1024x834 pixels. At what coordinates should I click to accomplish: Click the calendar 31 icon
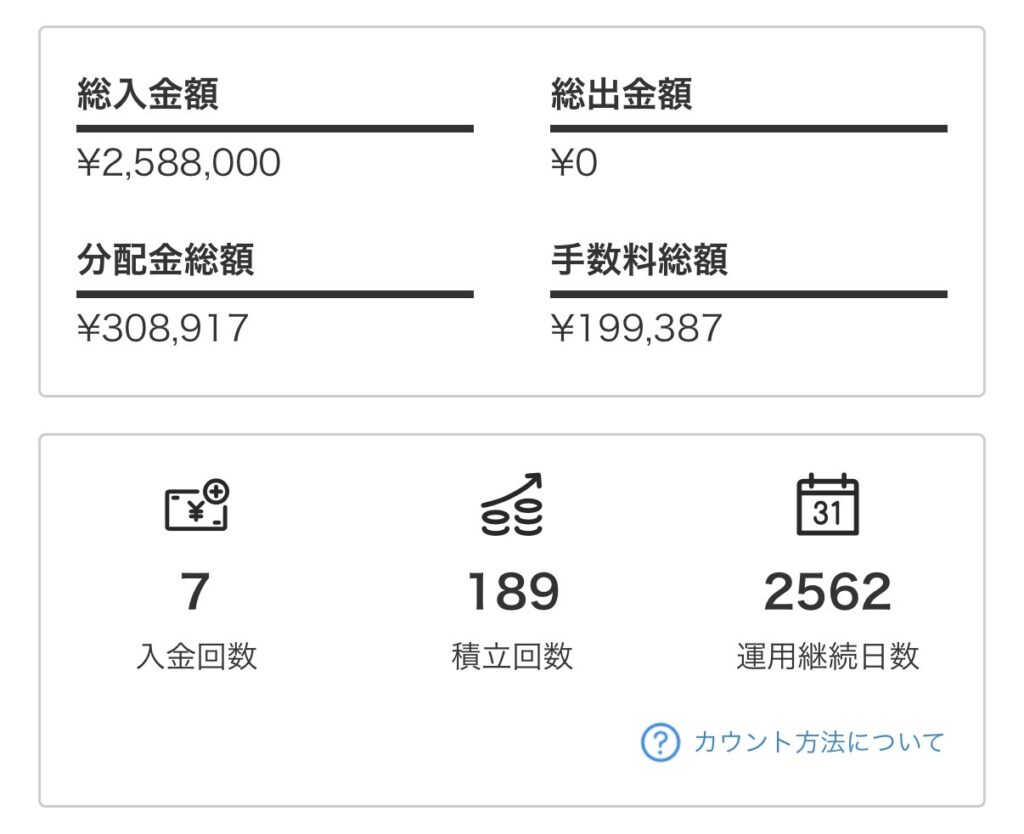point(827,505)
